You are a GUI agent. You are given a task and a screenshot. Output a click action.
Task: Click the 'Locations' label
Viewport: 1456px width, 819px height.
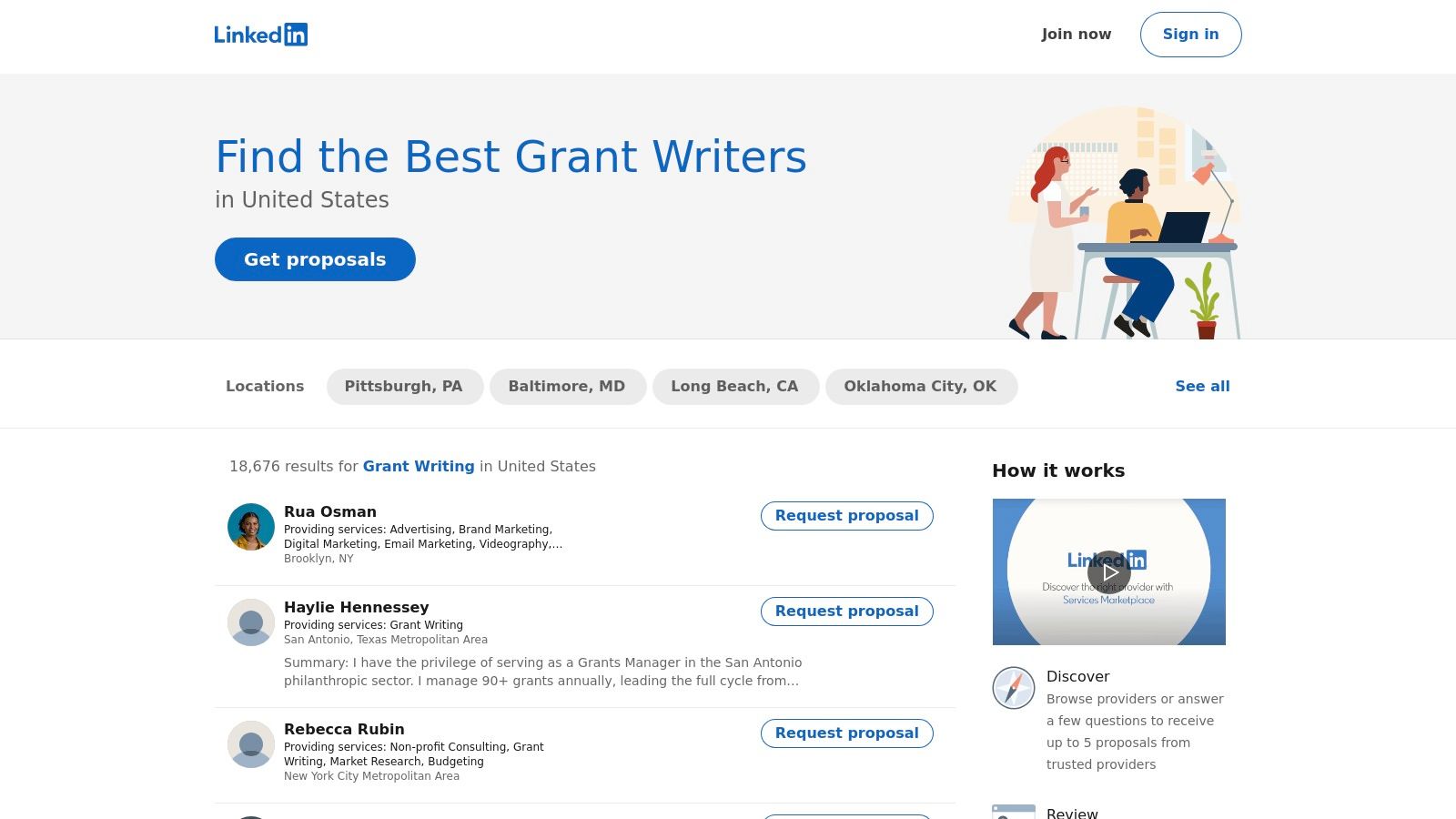[265, 387]
